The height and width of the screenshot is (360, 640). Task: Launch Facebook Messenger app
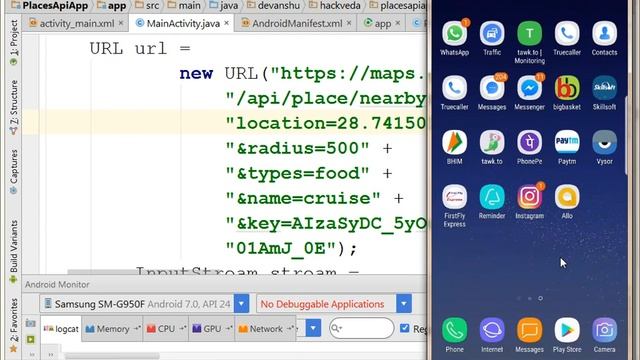tap(529, 88)
